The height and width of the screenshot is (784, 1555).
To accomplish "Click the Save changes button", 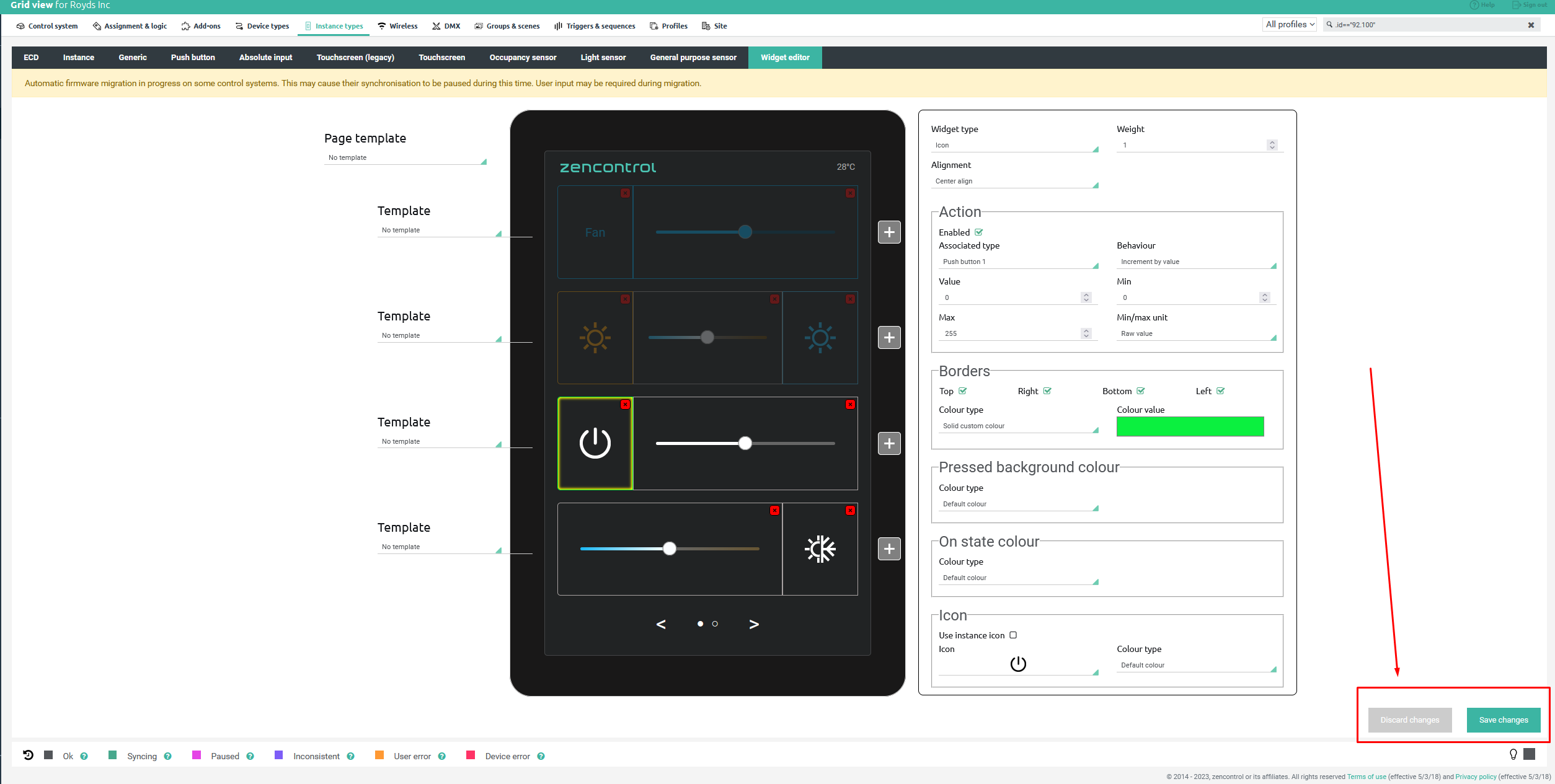I will (1504, 720).
